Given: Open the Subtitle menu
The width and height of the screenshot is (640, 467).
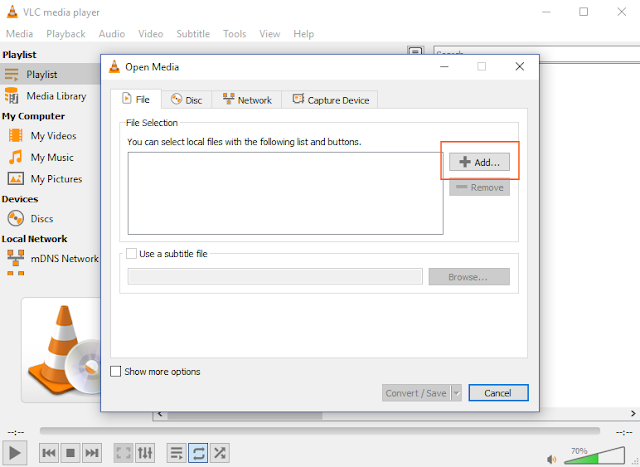Looking at the screenshot, I should [x=193, y=34].
